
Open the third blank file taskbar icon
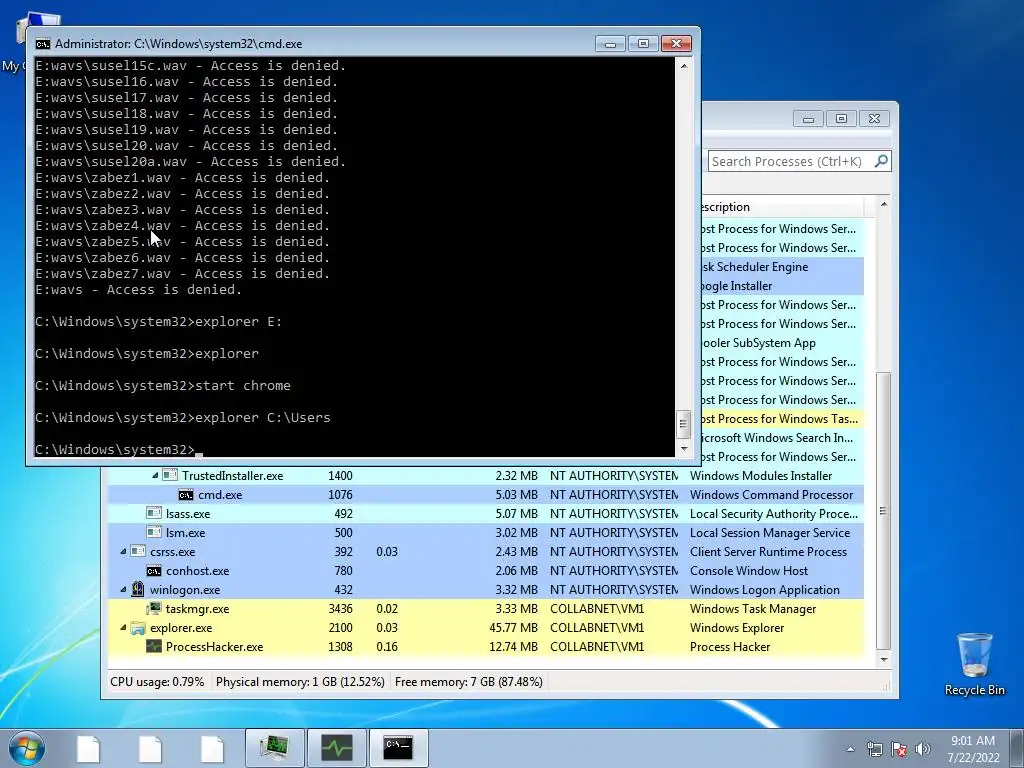(x=212, y=748)
